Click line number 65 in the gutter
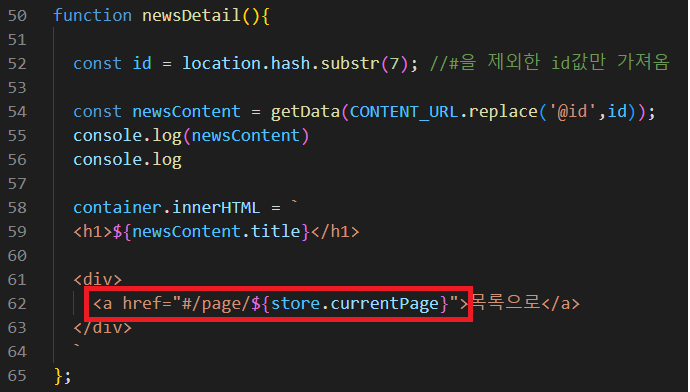Image resolution: width=690 pixels, height=392 pixels. (x=17, y=376)
